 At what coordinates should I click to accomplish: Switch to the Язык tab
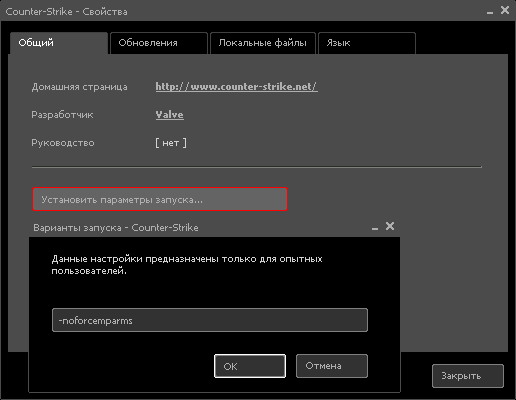[367, 43]
